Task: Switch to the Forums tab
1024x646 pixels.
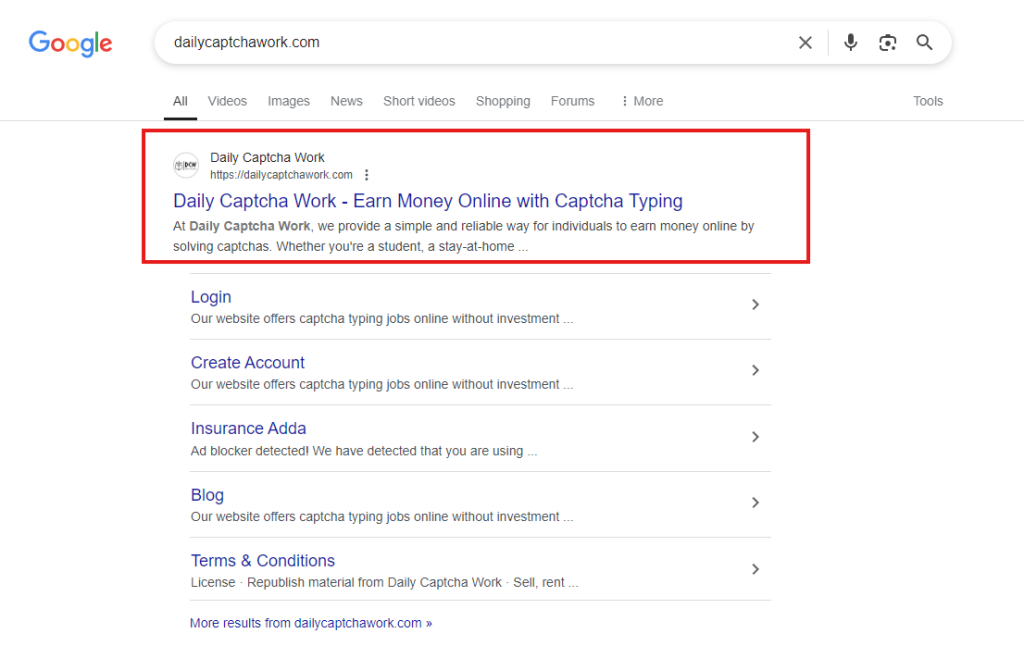Action: (573, 101)
